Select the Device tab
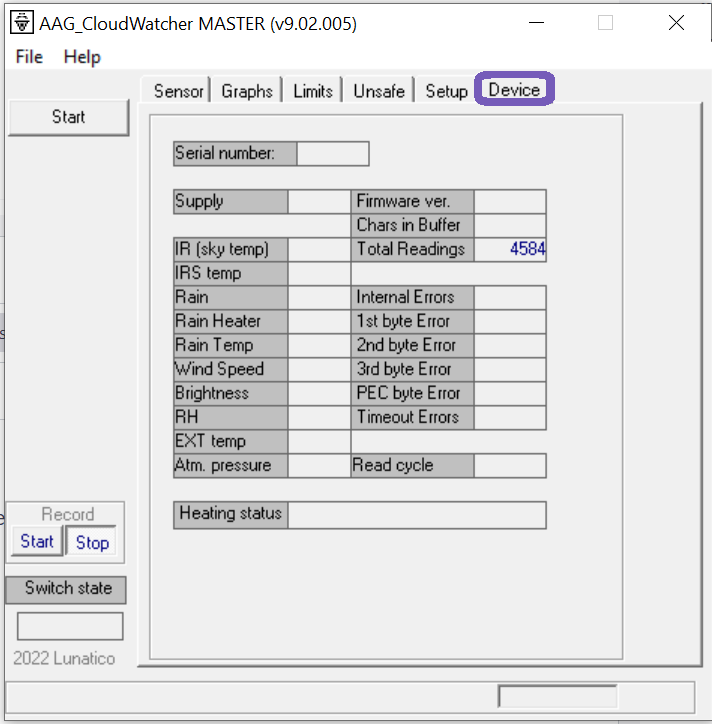The image size is (712, 724). tap(514, 89)
